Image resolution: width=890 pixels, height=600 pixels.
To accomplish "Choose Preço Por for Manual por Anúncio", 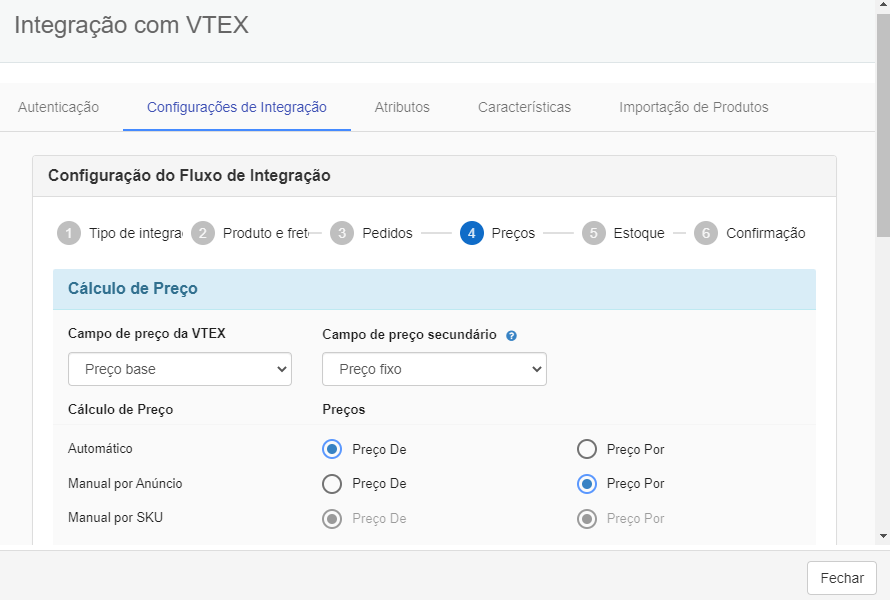I will point(587,484).
